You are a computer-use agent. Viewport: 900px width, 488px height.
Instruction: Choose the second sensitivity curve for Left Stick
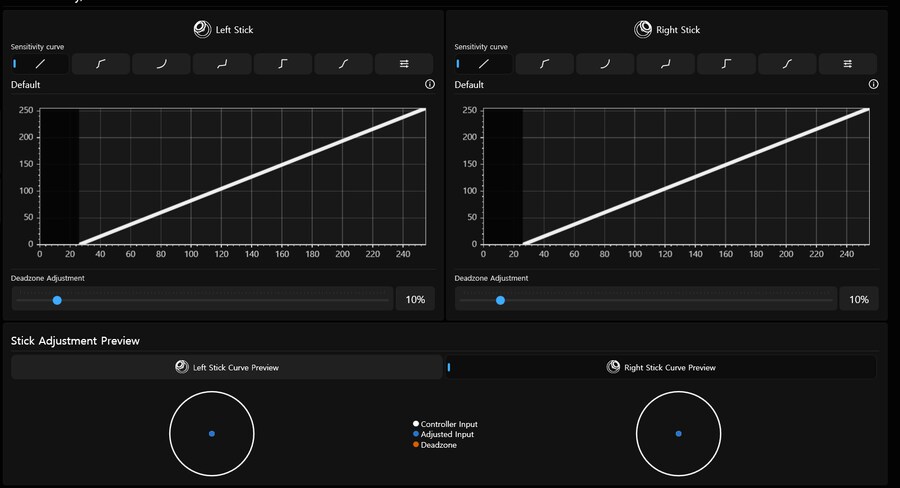(x=101, y=64)
